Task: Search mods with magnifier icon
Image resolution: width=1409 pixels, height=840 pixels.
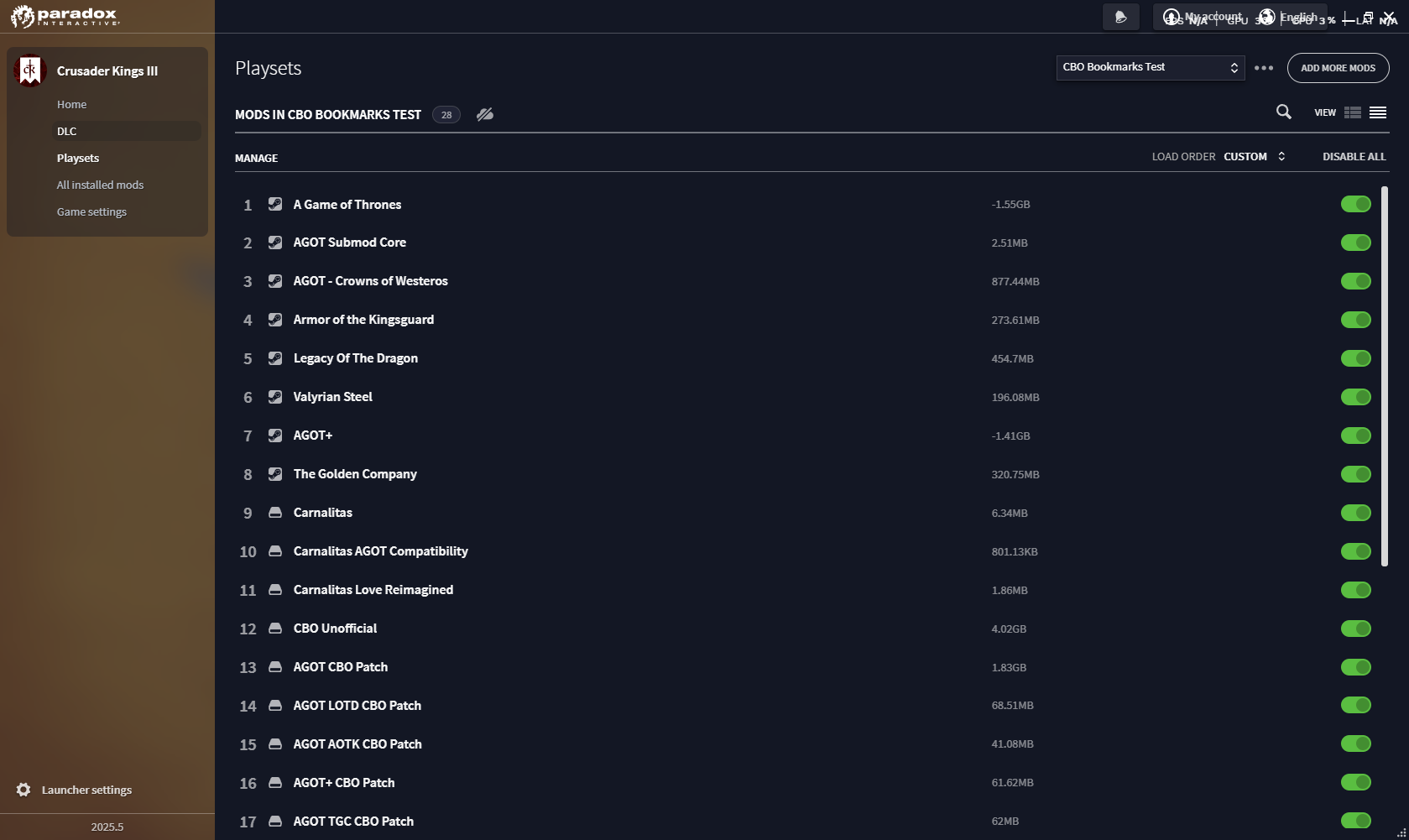Action: click(1284, 112)
